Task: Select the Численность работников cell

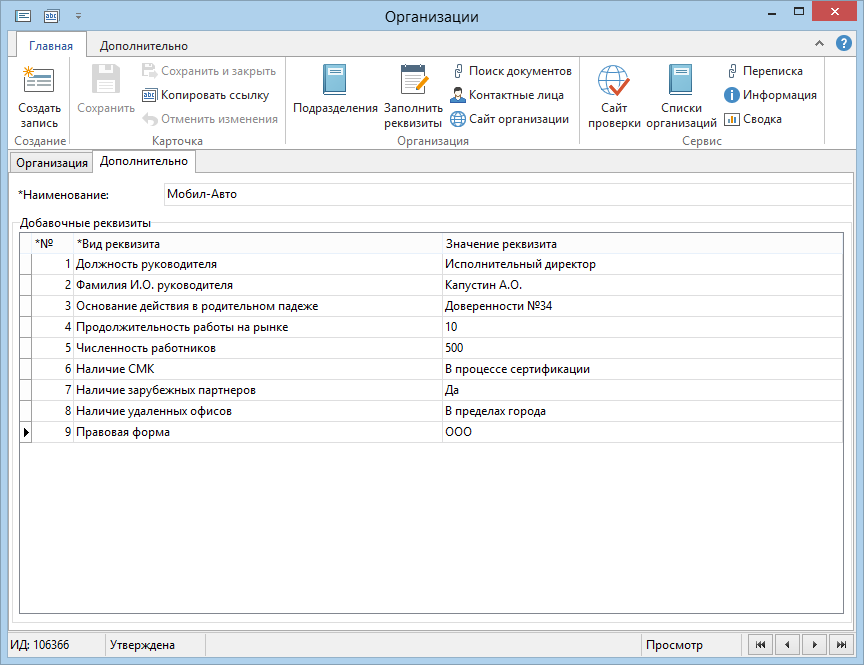Action: [258, 348]
